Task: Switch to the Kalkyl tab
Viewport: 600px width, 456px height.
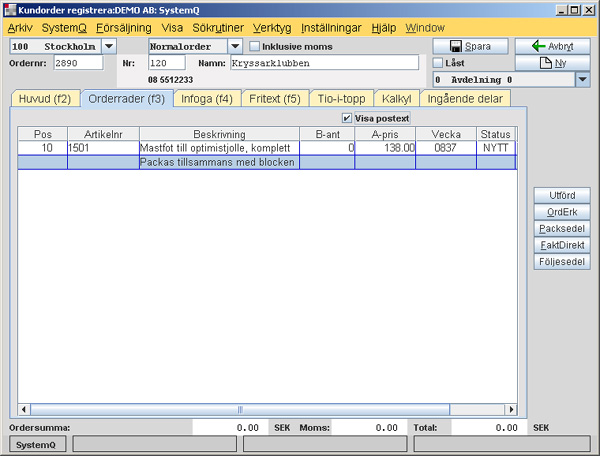Action: click(x=396, y=99)
